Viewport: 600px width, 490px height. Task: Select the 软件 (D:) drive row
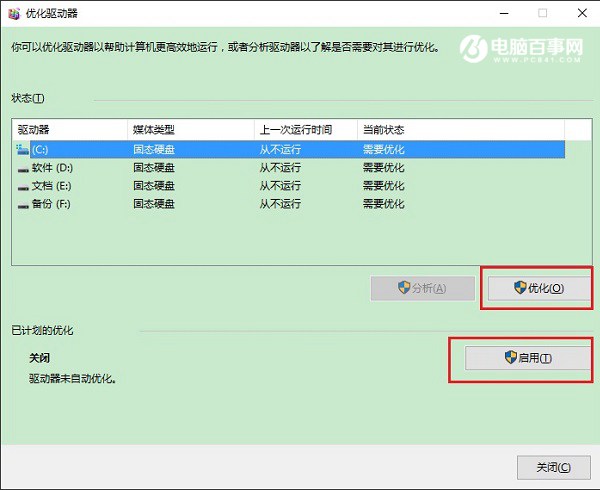click(290, 168)
